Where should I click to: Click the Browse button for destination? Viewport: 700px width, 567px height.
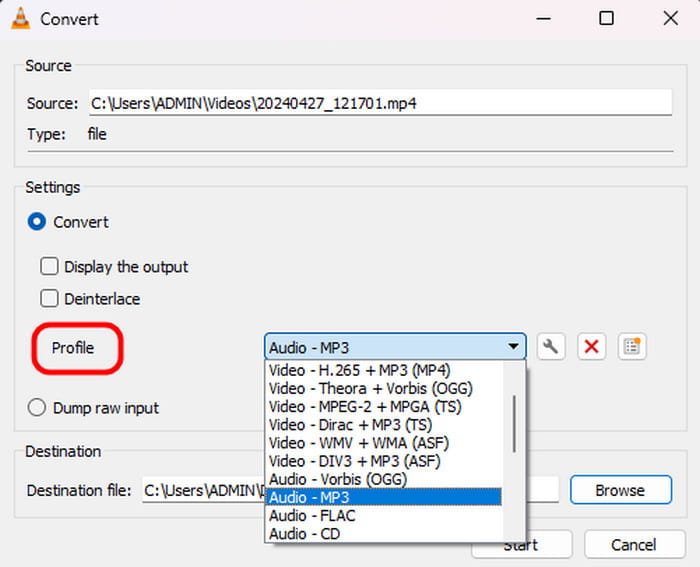pyautogui.click(x=621, y=490)
